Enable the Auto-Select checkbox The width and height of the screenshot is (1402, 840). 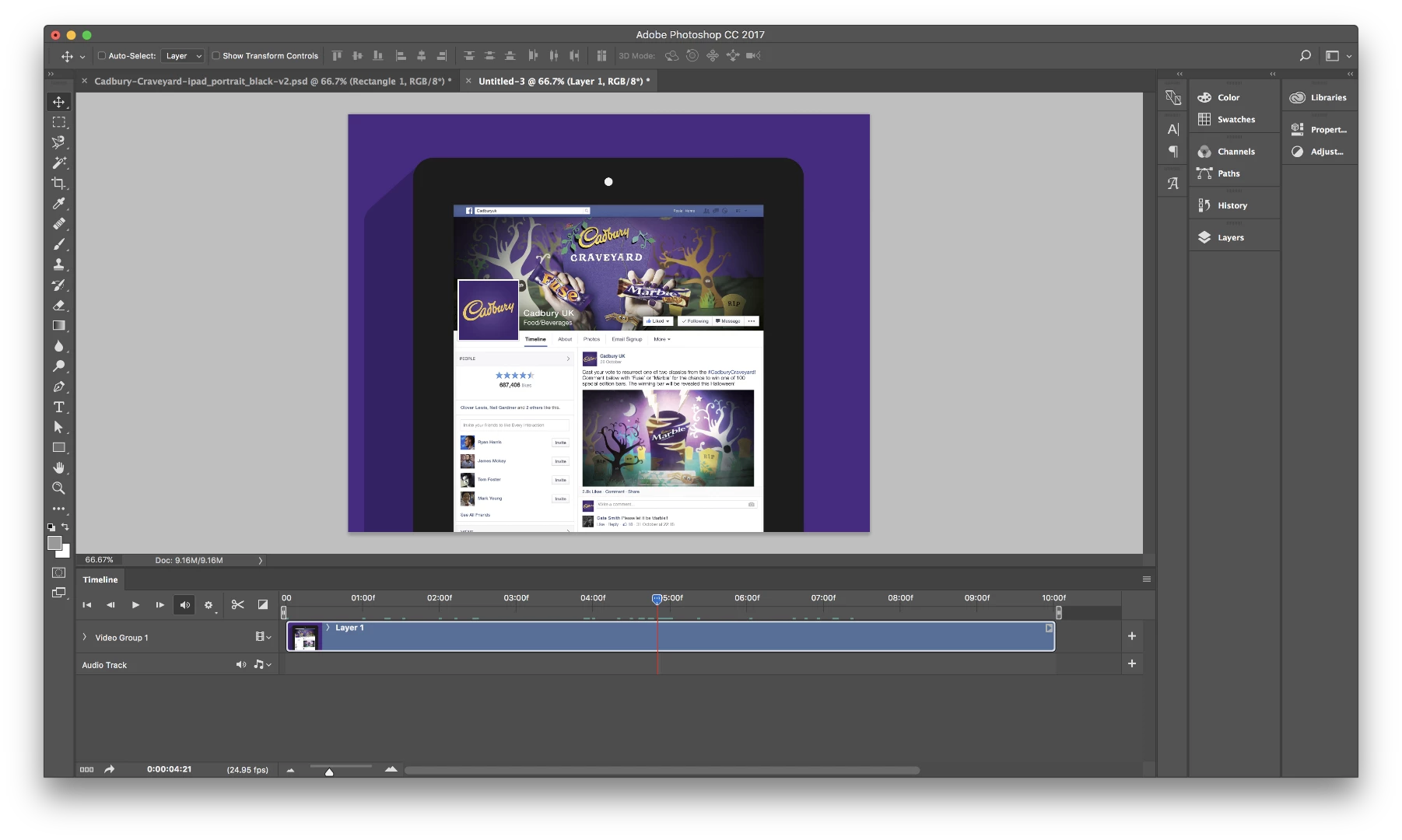[101, 56]
